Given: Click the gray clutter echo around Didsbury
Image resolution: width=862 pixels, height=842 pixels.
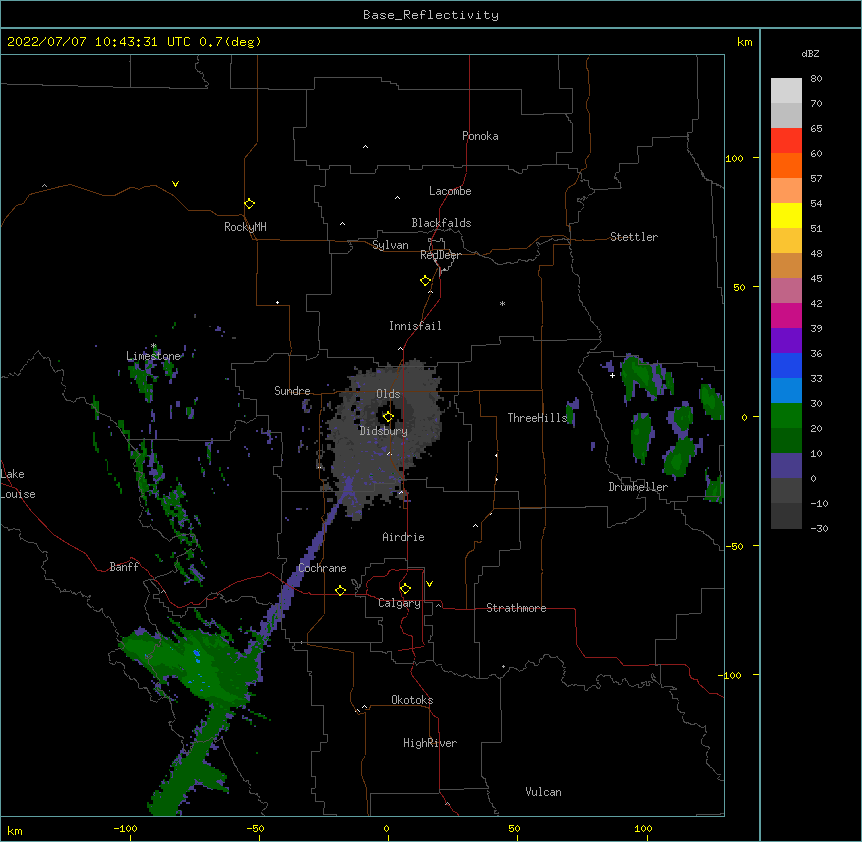Looking at the screenshot, I should coord(385,434).
